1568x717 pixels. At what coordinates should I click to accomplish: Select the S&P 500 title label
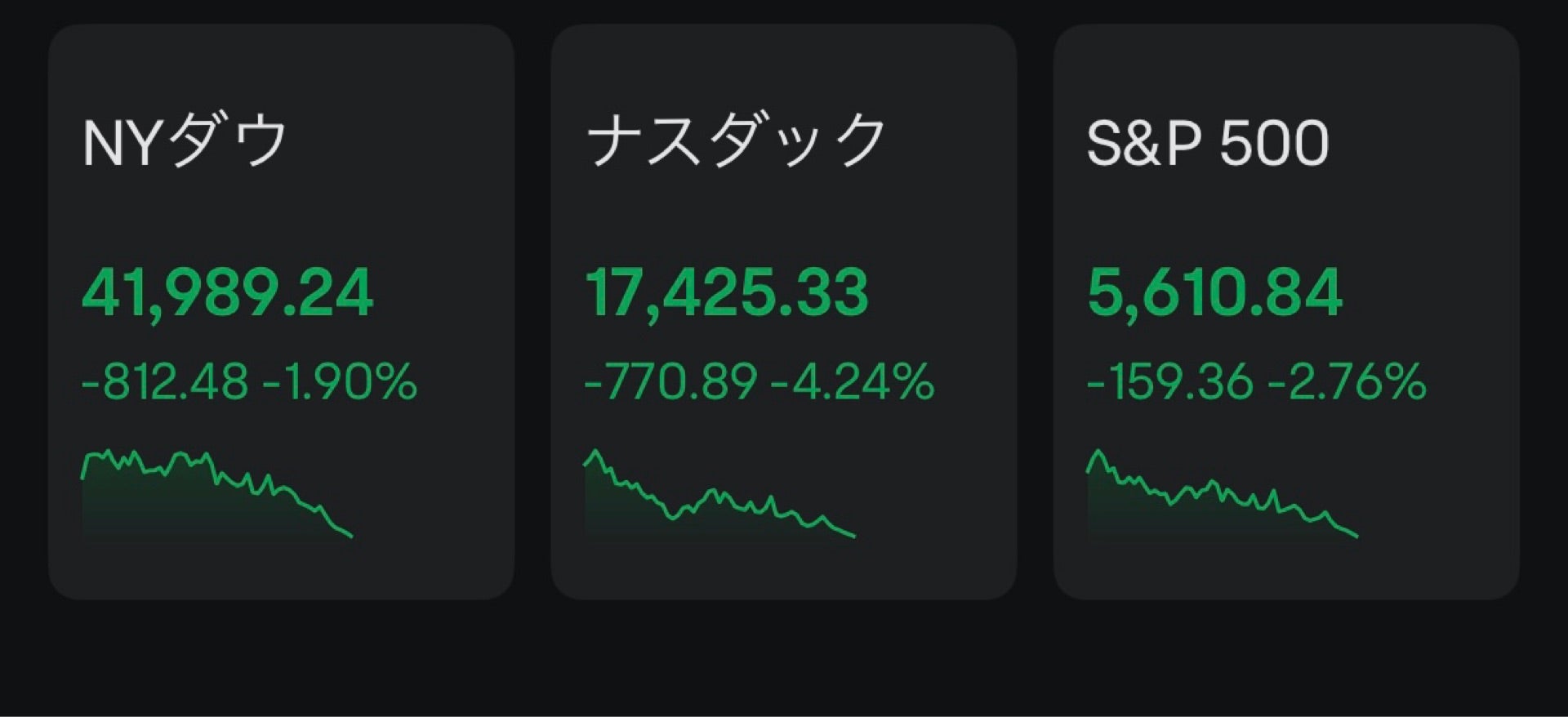point(1208,142)
